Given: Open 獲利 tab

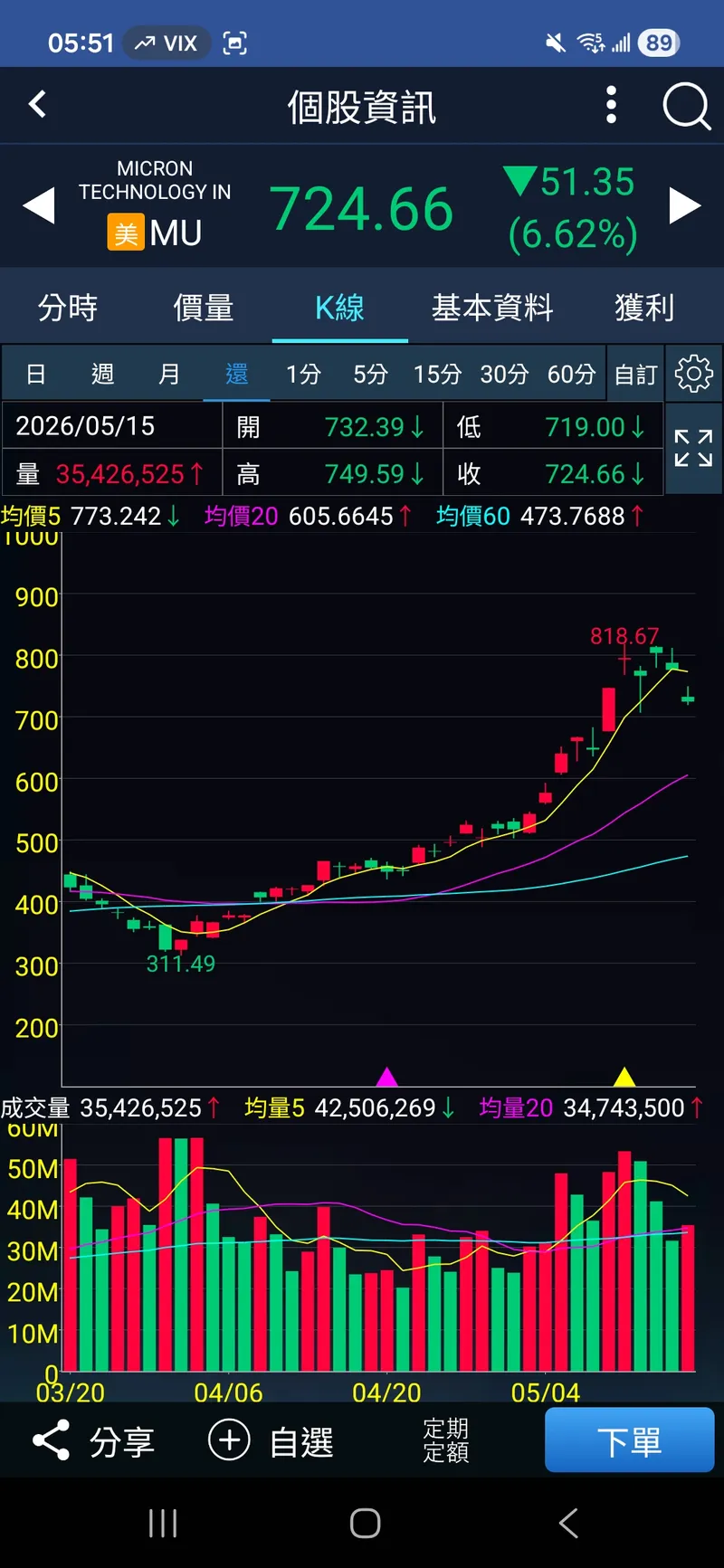Looking at the screenshot, I should [x=644, y=308].
